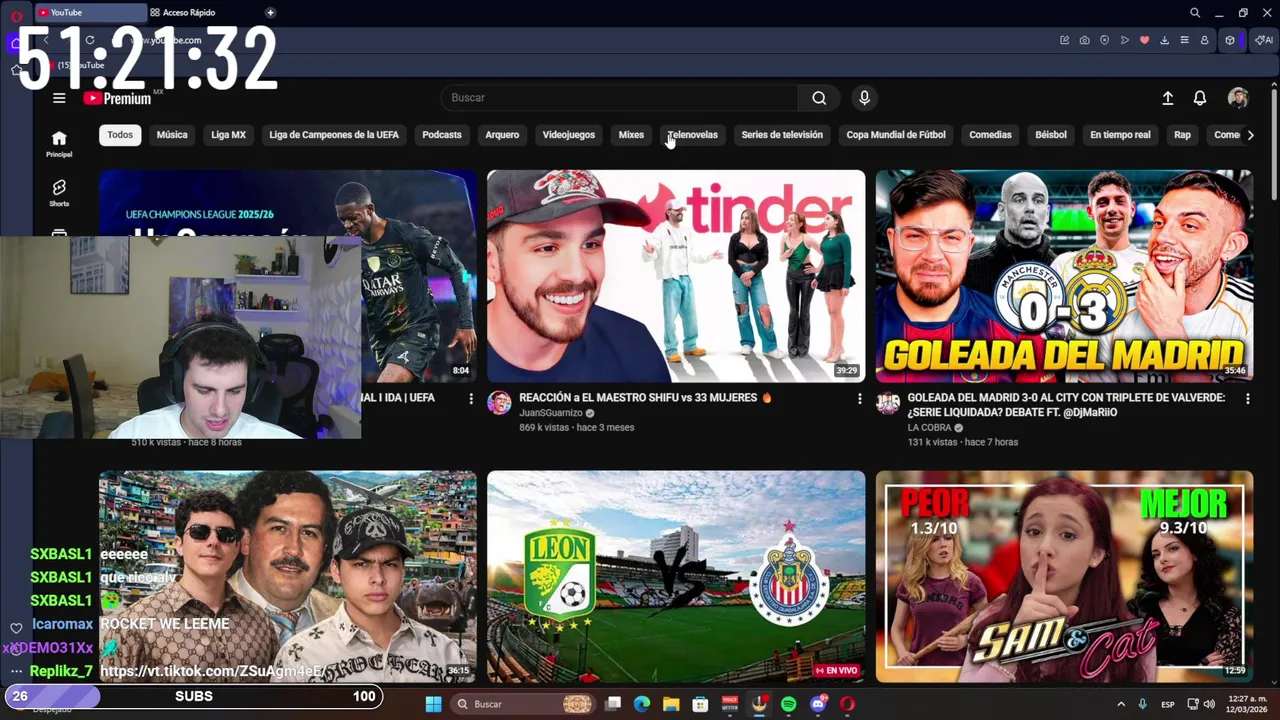Open LA COBRA channel name link
Viewport: 1280px width, 720px height.
pos(929,428)
